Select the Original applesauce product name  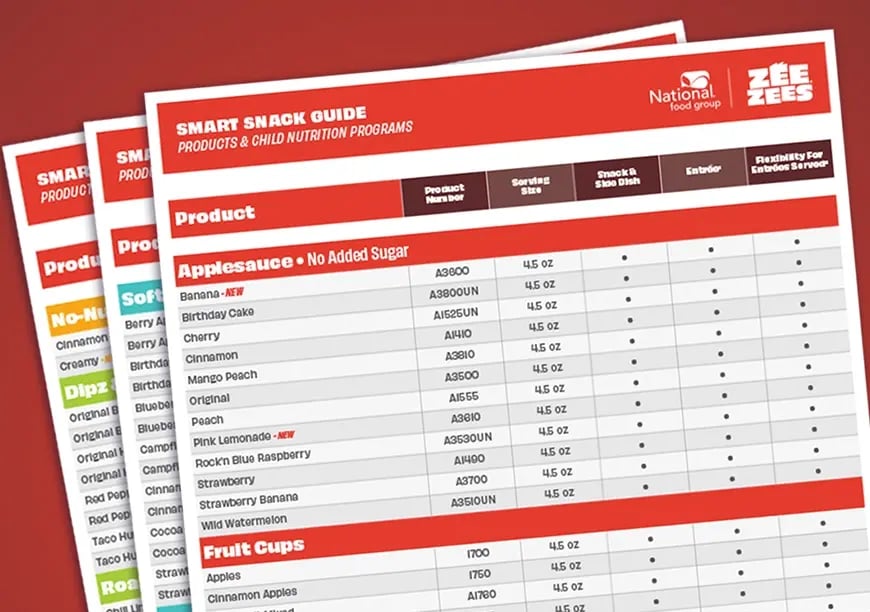click(x=209, y=399)
